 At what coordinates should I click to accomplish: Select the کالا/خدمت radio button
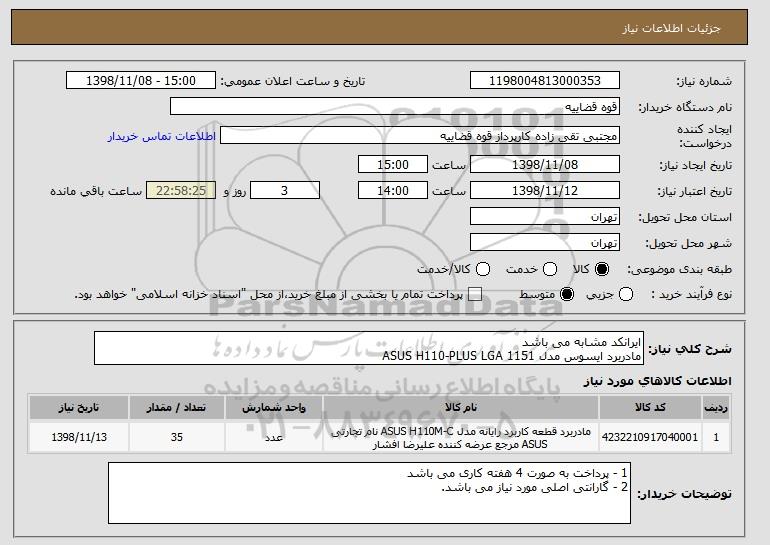[483, 269]
